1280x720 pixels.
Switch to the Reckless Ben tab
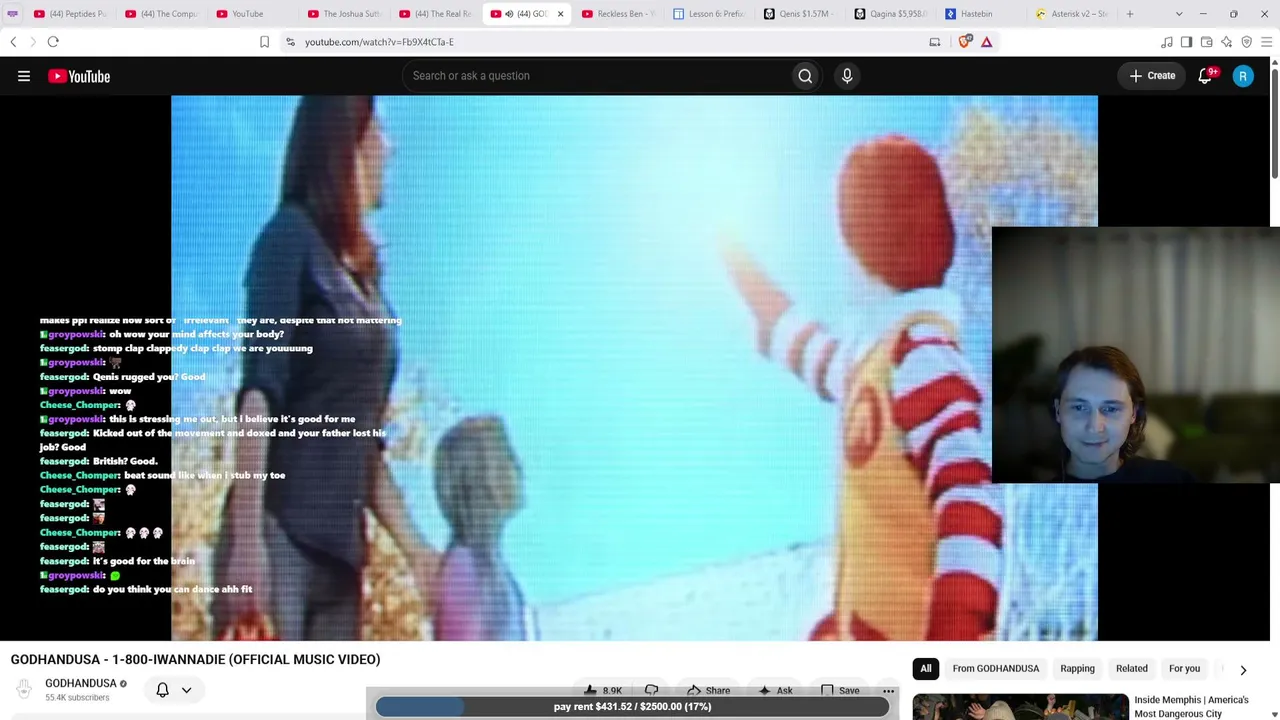point(619,14)
